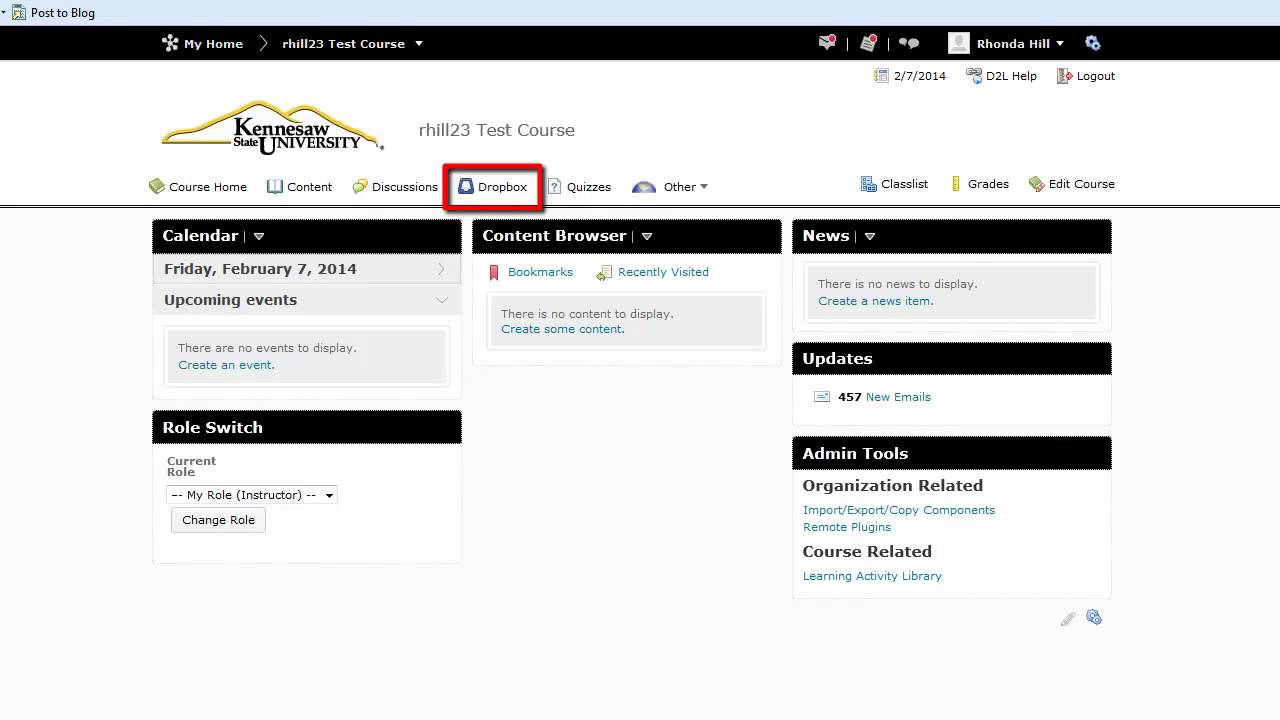Open Recently Visited in Content Browser
The height and width of the screenshot is (720, 1280).
652,272
